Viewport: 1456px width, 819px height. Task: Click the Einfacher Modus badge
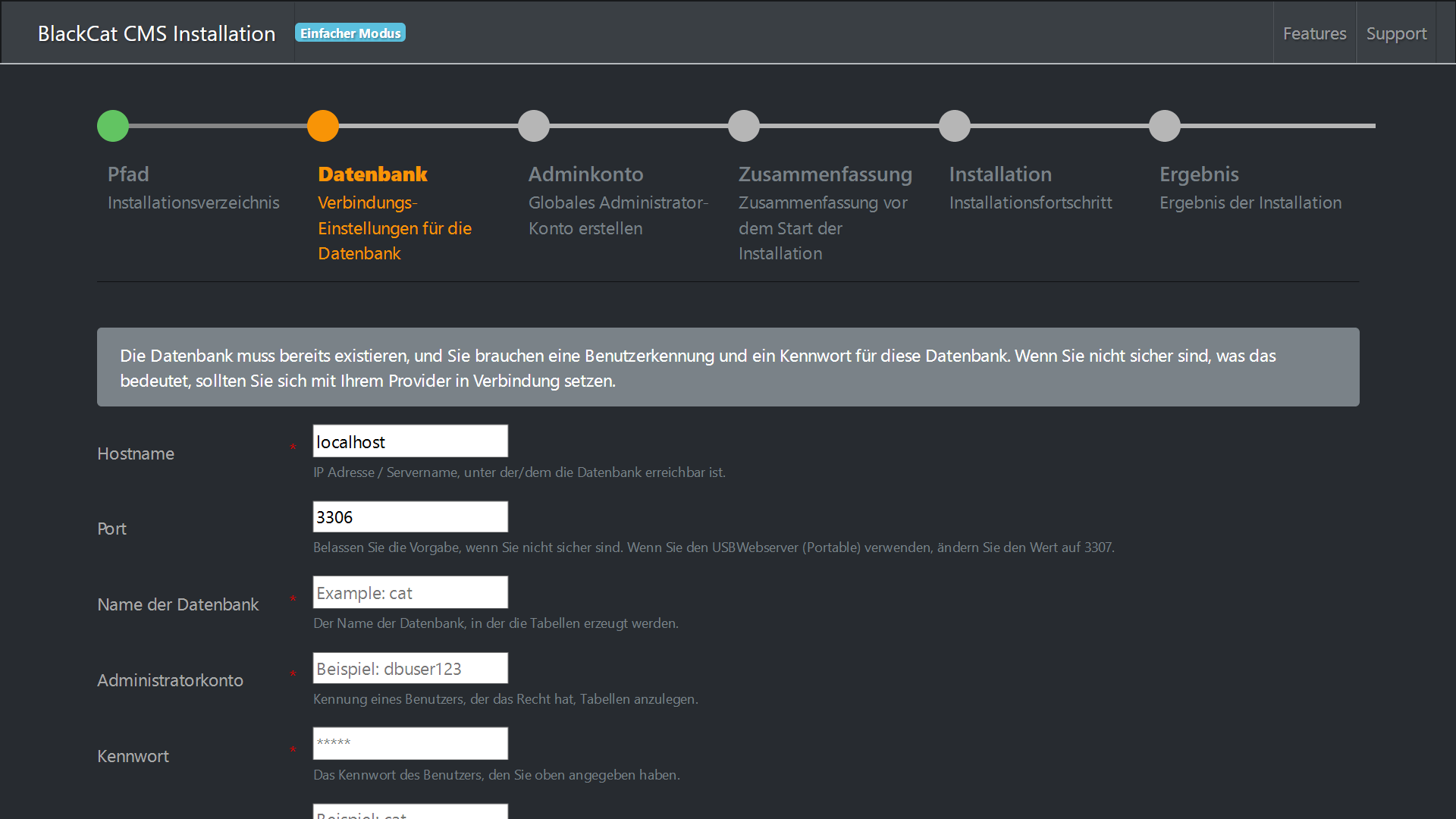pyautogui.click(x=350, y=33)
